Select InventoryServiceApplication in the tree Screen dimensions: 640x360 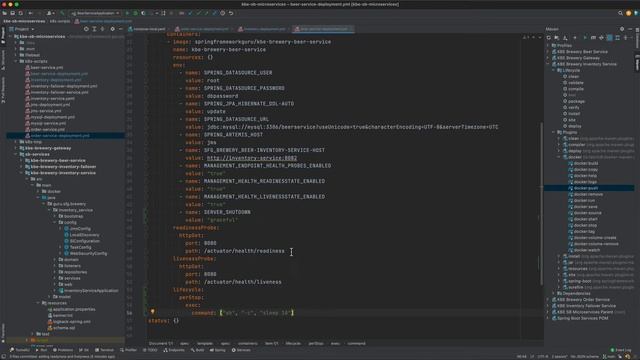[x=91, y=291]
